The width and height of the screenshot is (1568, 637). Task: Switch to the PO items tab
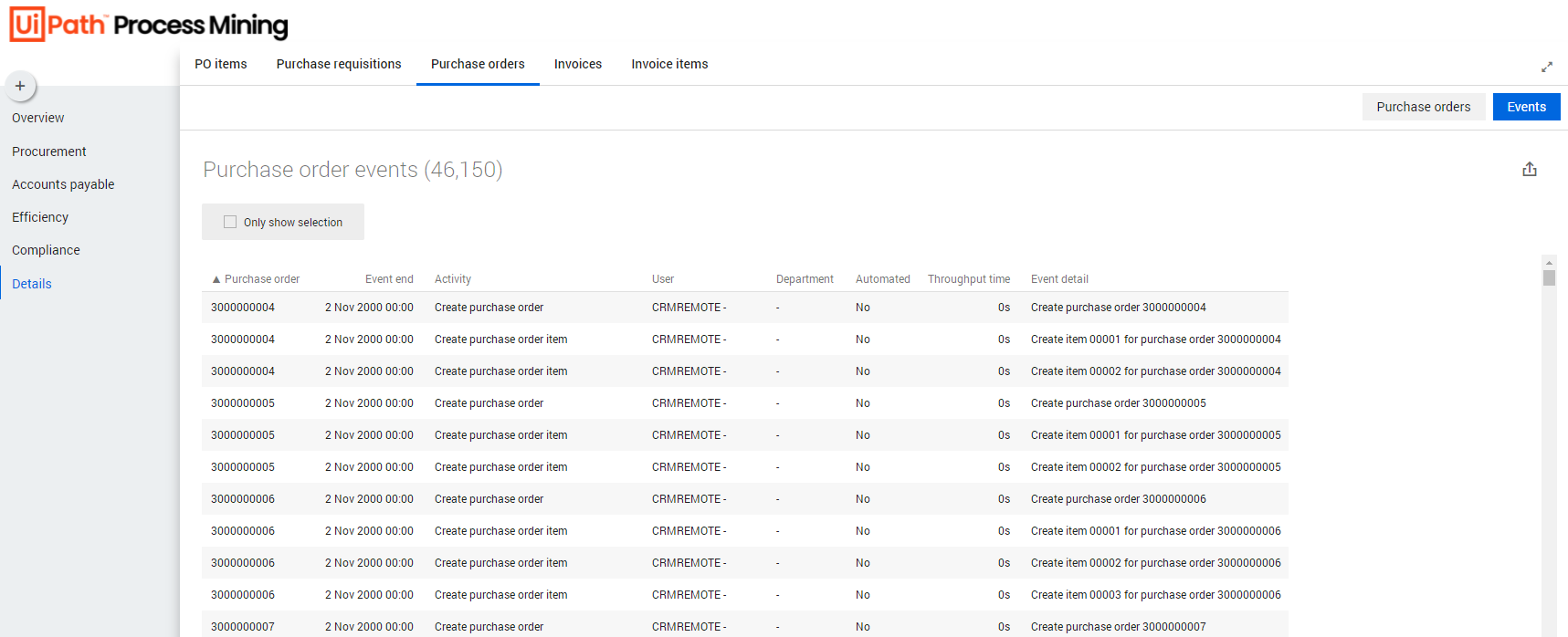click(221, 64)
